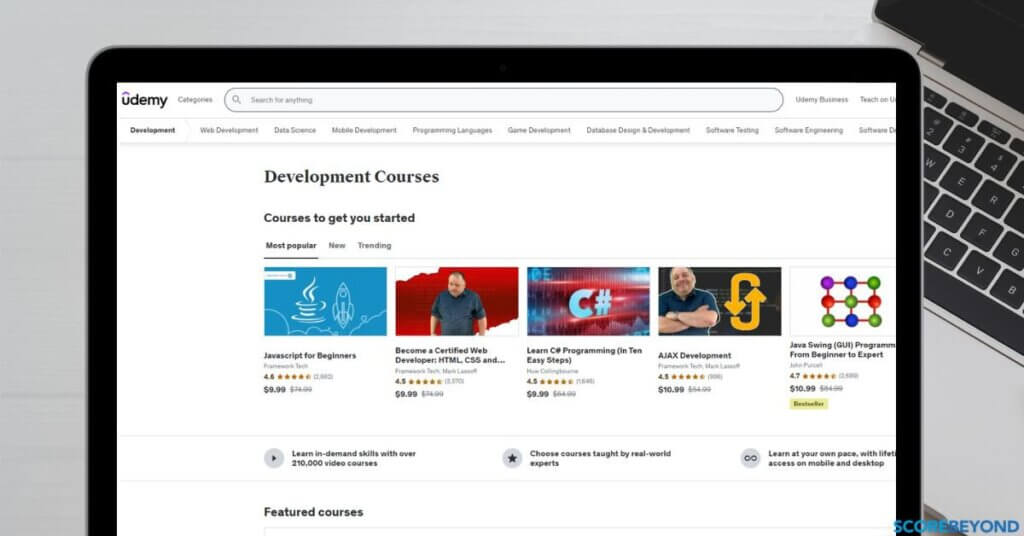Click the Bestseller badge on Java Swing
Image resolution: width=1024 pixels, height=536 pixels.
808,404
